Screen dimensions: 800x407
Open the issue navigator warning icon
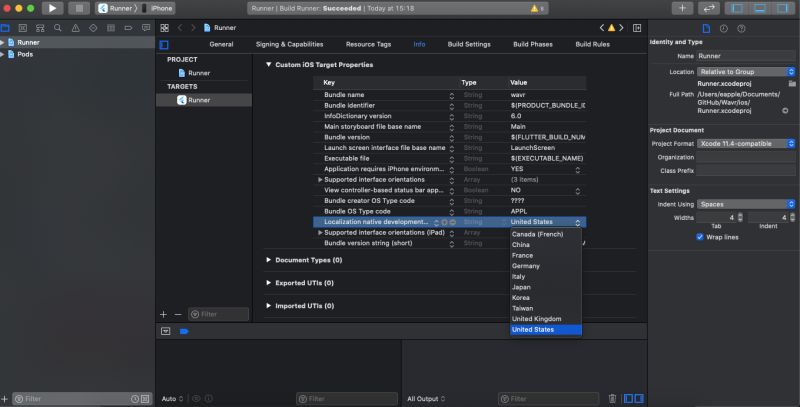(x=76, y=28)
